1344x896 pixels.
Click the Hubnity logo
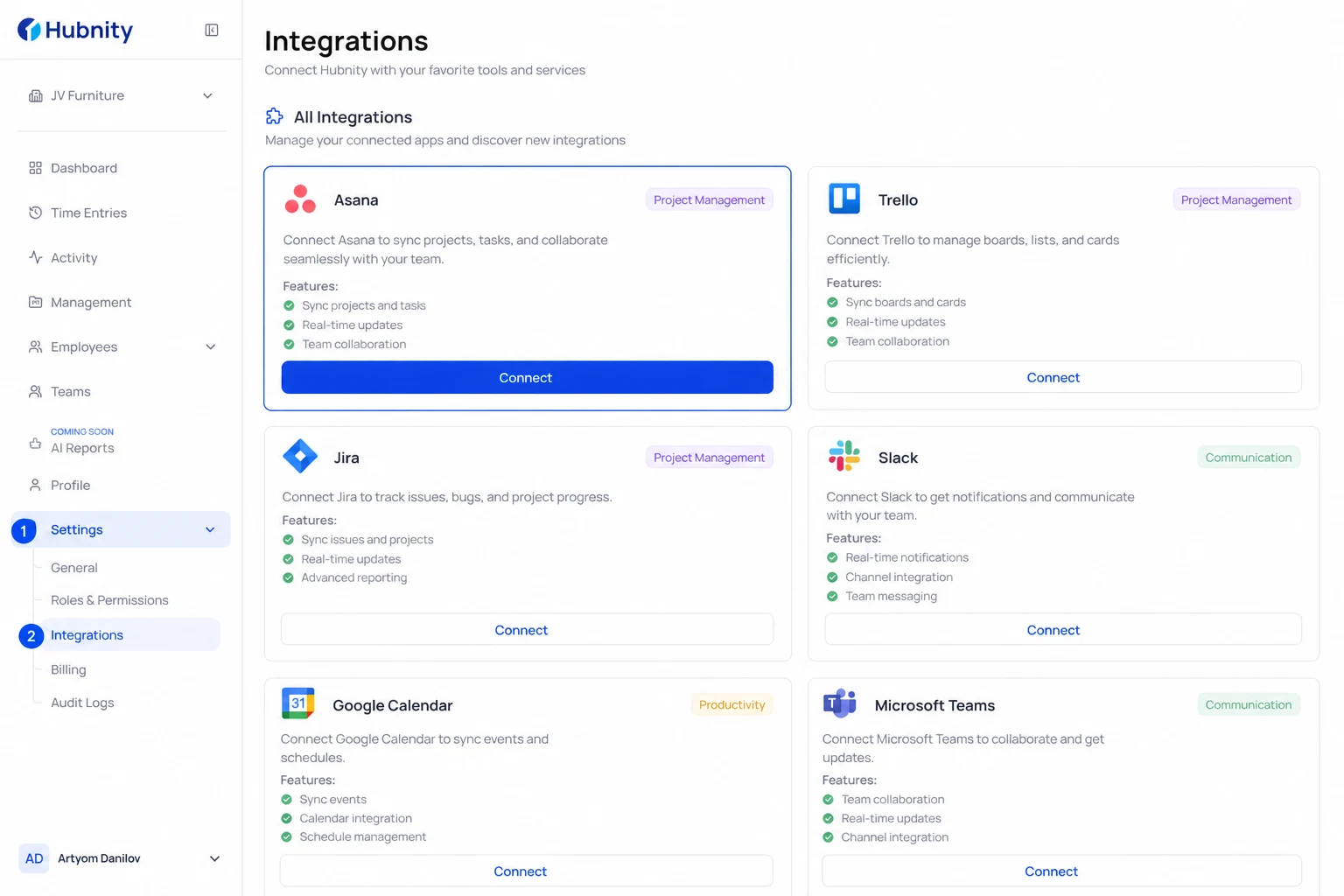point(75,30)
